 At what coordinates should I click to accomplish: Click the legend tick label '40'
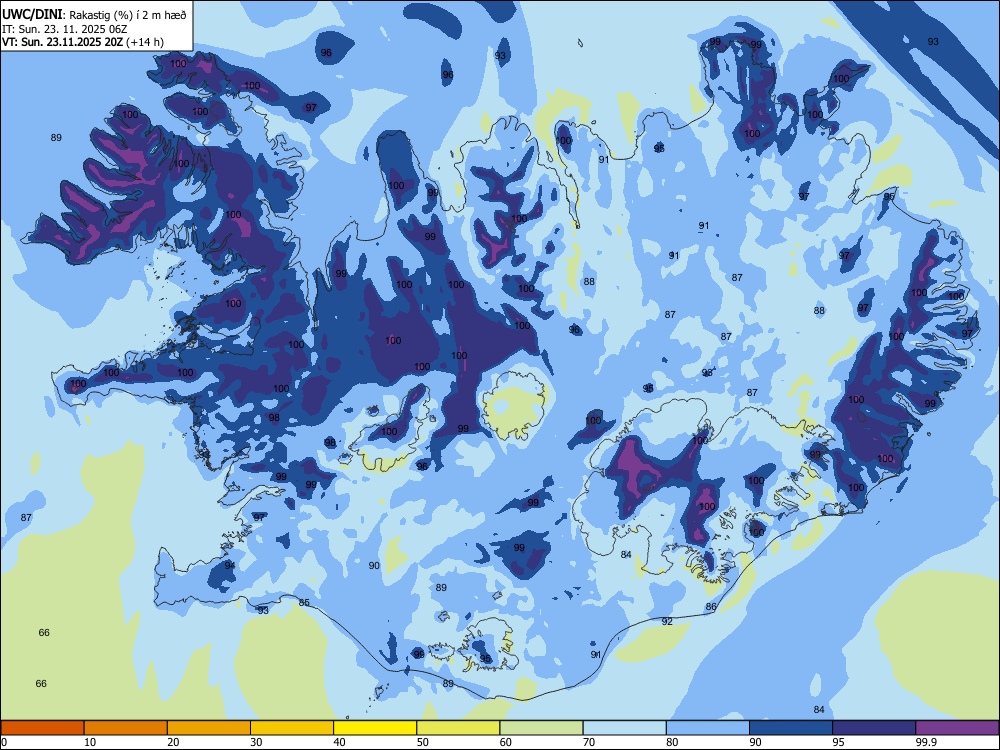[339, 742]
